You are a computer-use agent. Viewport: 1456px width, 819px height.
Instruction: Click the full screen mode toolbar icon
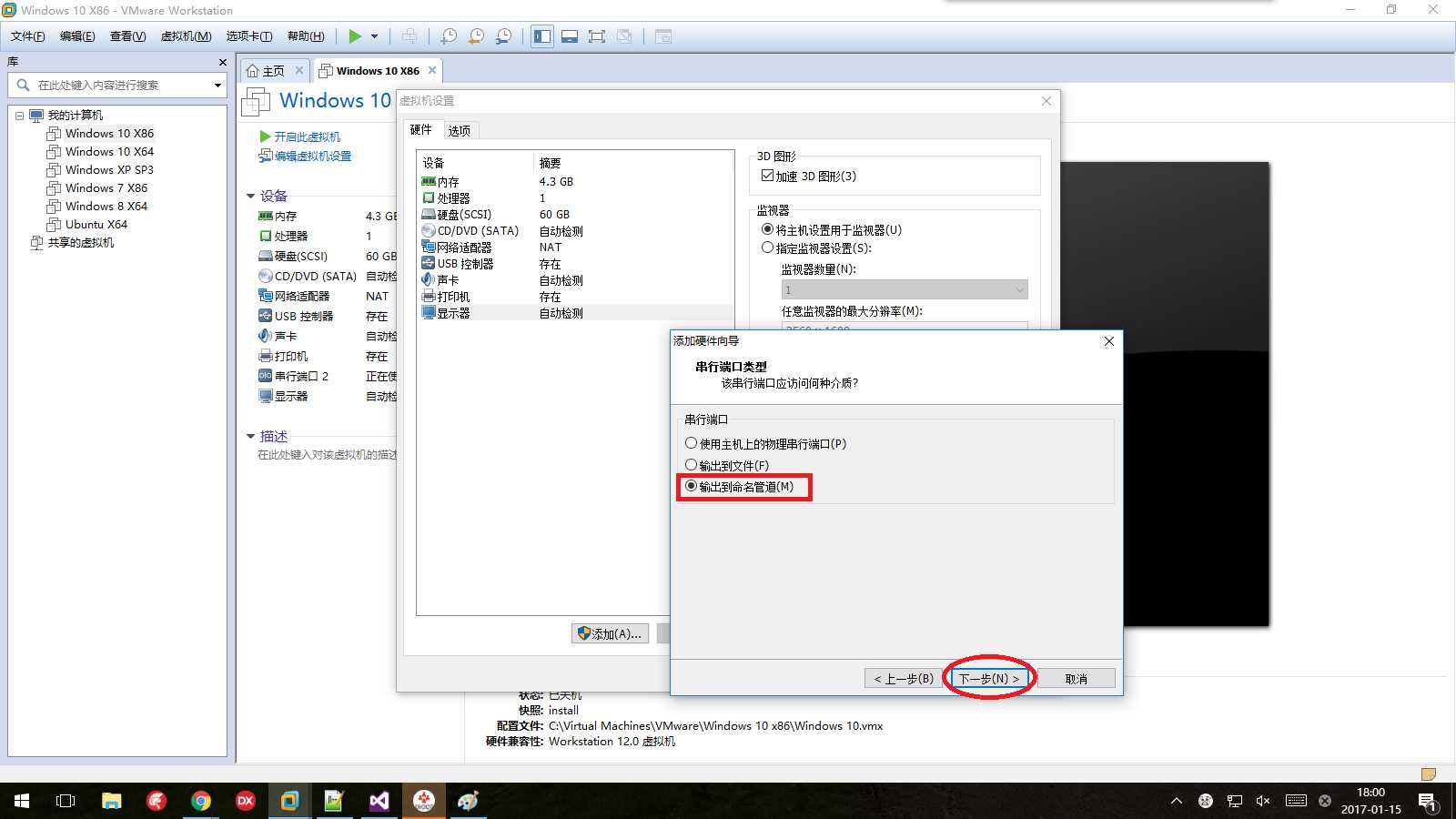[597, 36]
